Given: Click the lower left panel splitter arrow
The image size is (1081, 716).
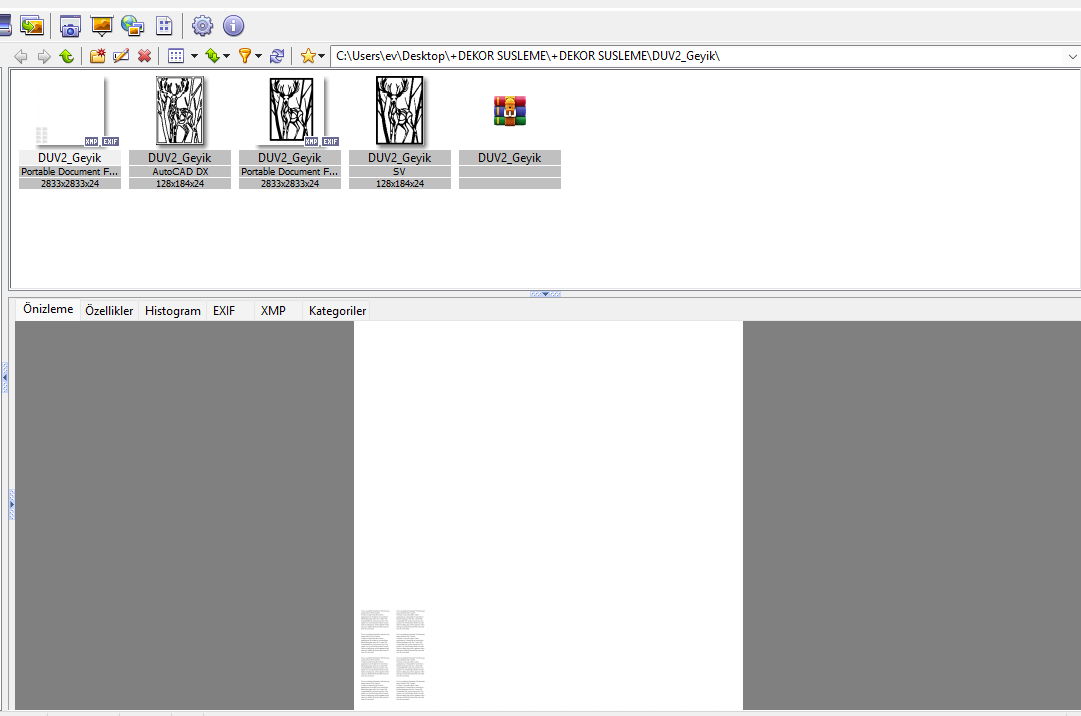Looking at the screenshot, I should click(12, 504).
